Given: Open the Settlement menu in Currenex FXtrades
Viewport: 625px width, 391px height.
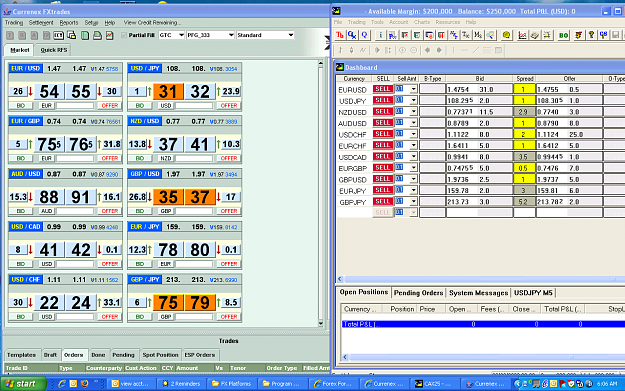Looking at the screenshot, I should 41,23.
